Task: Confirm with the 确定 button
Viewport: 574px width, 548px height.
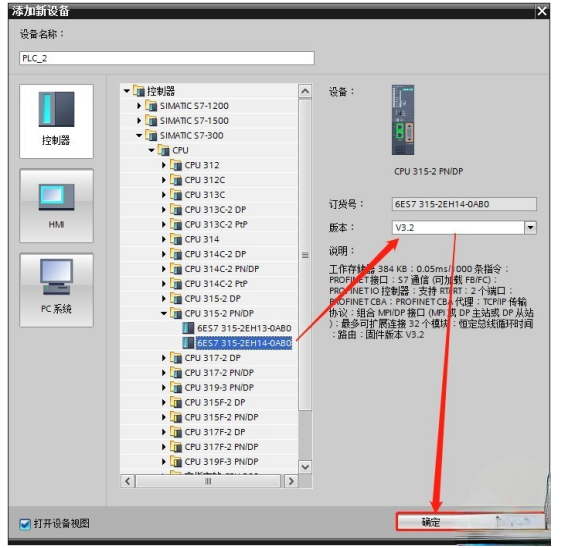Action: 470,522
